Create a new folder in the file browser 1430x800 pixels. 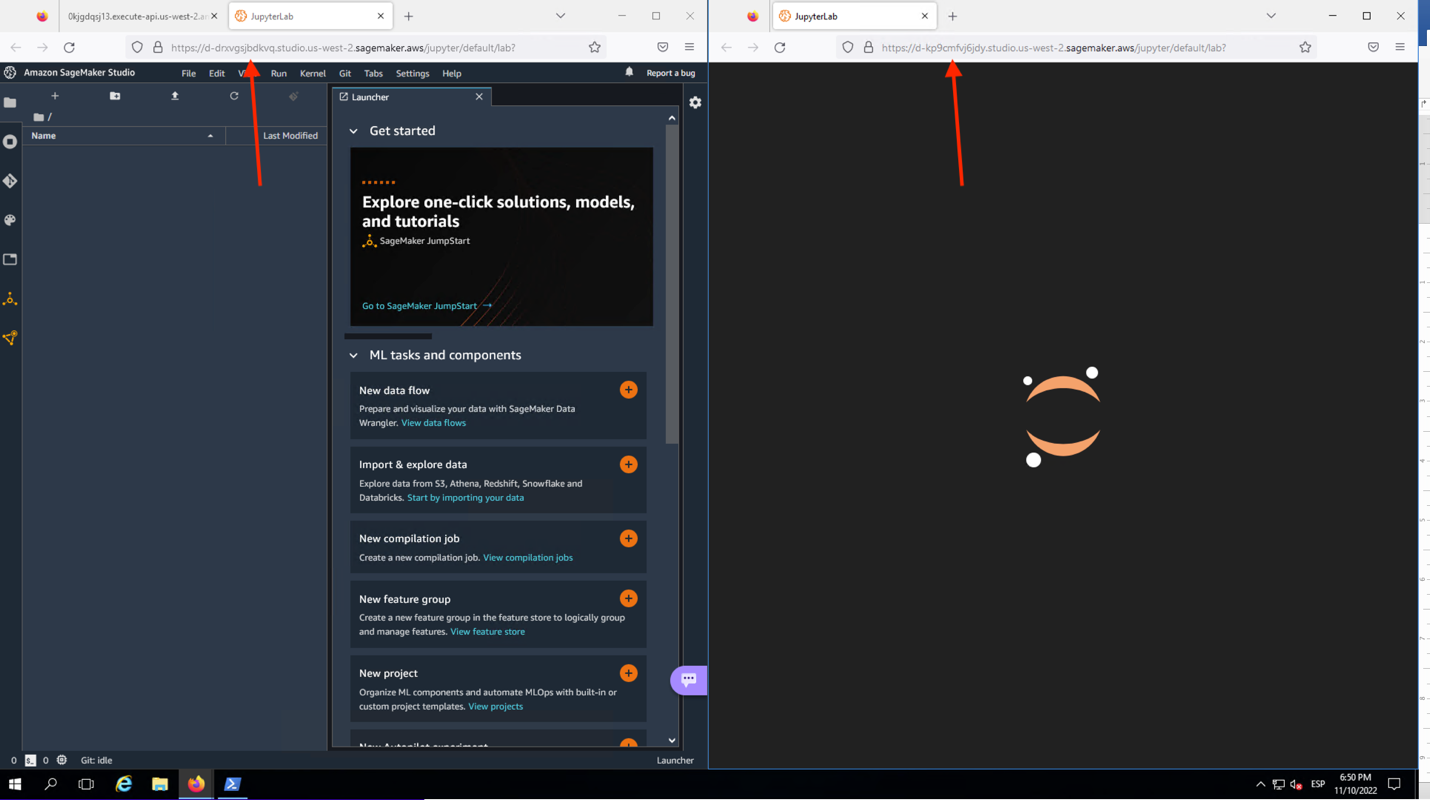115,96
